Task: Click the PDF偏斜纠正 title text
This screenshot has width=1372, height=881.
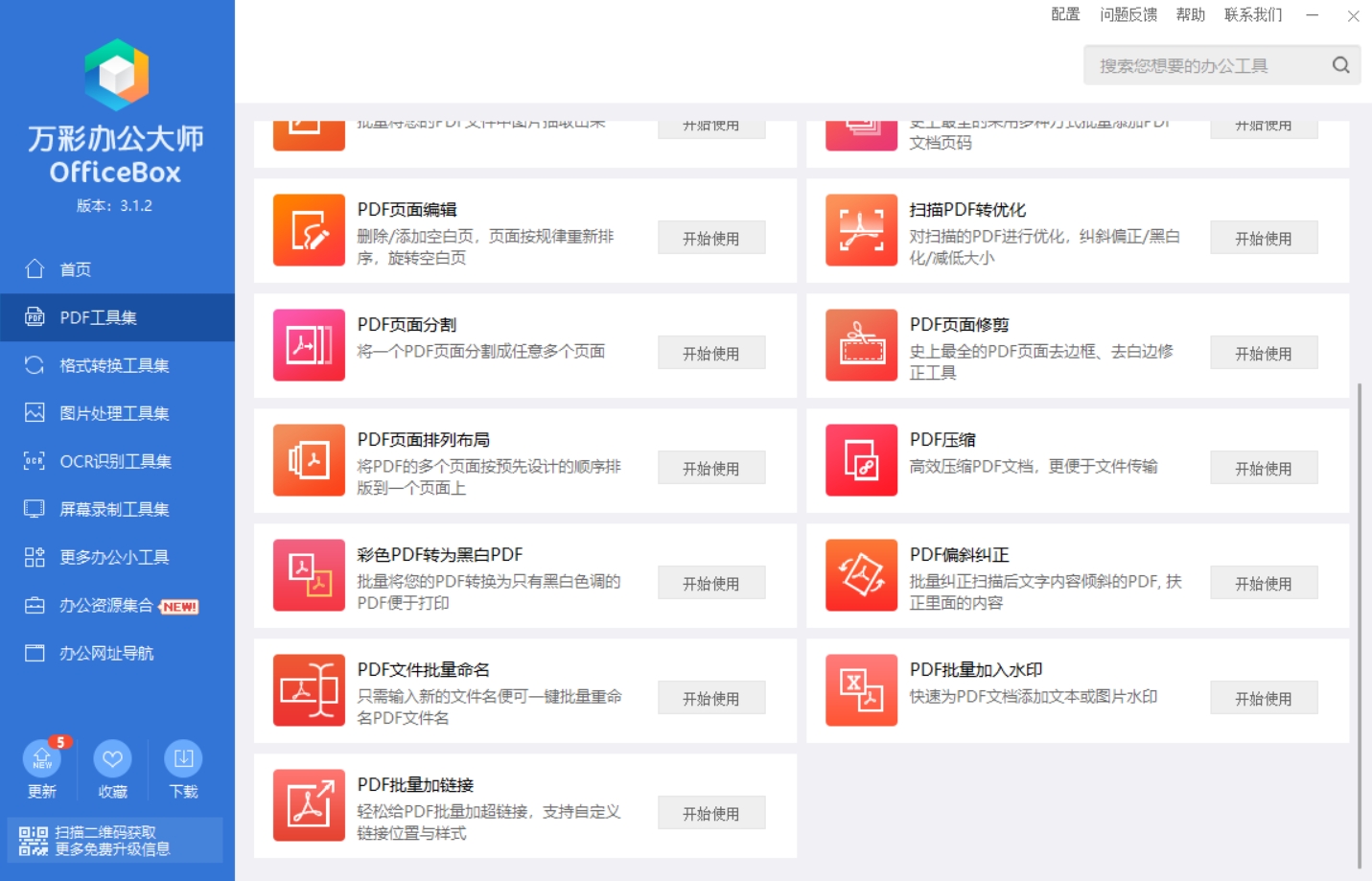Action: pyautogui.click(x=959, y=555)
